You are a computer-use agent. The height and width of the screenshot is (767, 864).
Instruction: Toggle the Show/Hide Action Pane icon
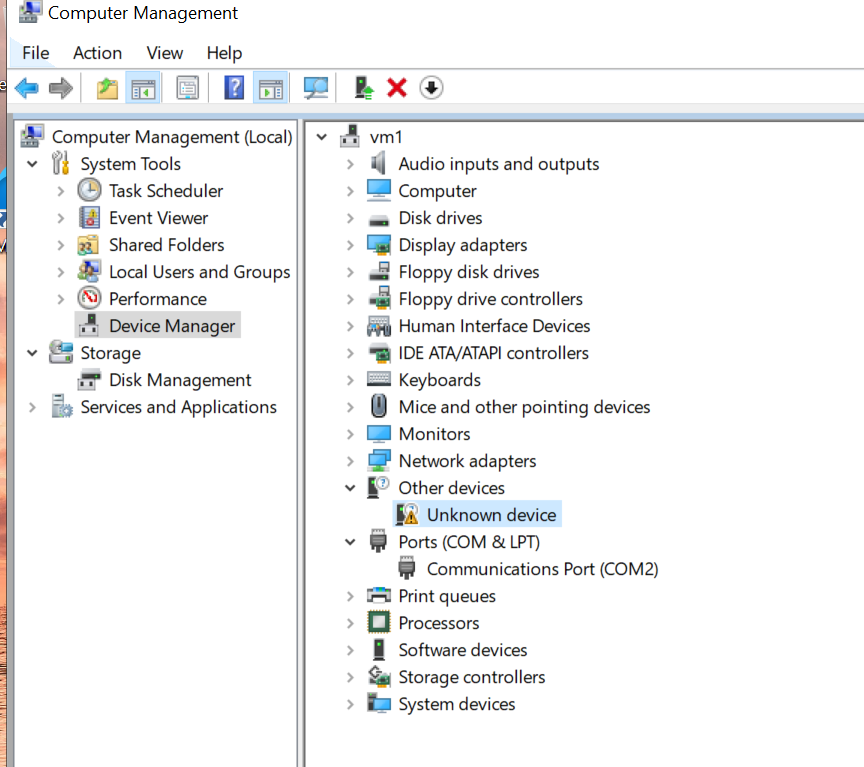tap(271, 88)
